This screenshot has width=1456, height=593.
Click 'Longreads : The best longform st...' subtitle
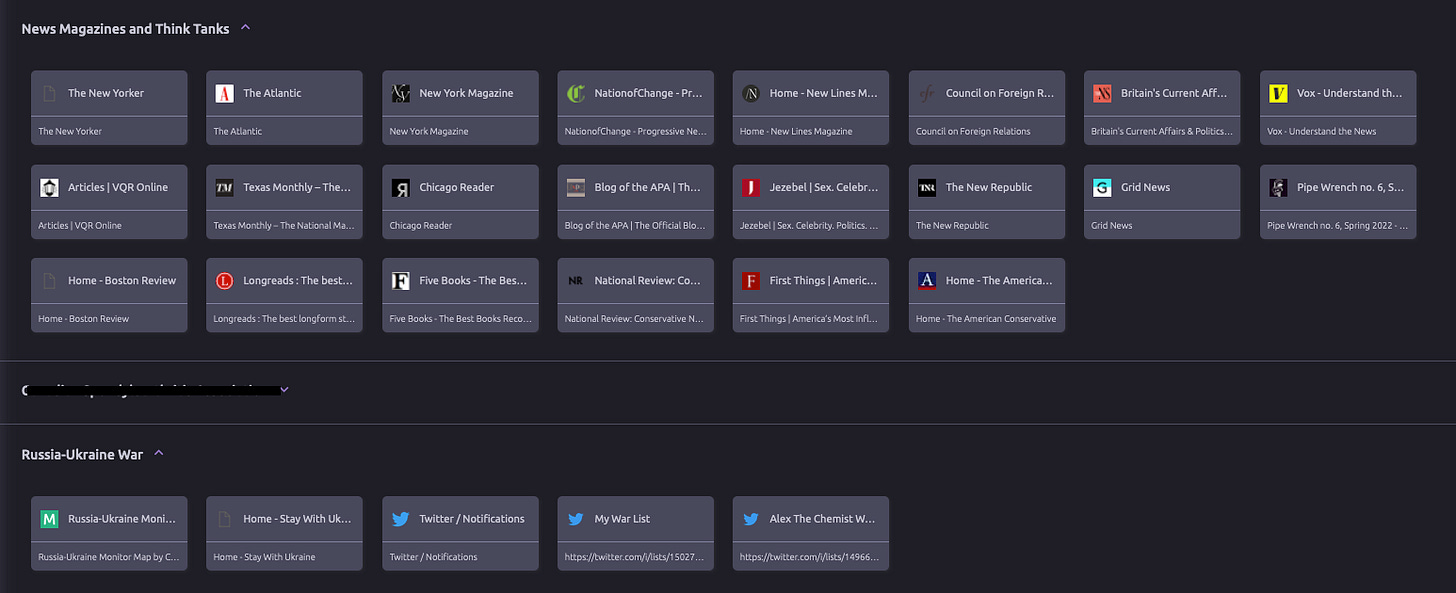point(284,319)
